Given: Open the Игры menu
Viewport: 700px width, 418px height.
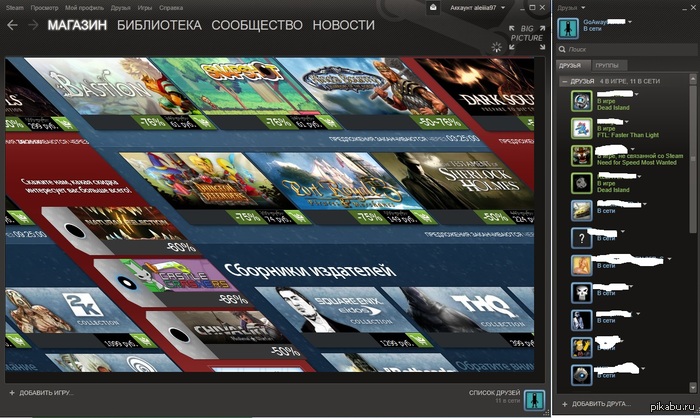Looking at the screenshot, I should [145, 8].
